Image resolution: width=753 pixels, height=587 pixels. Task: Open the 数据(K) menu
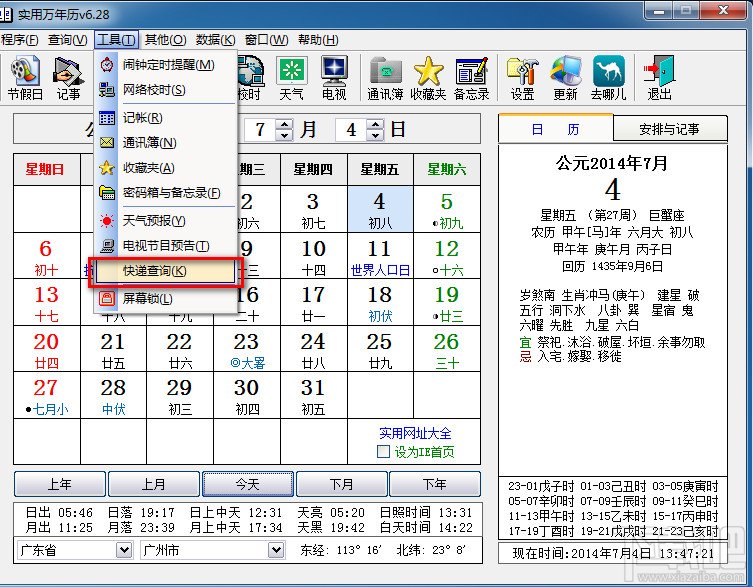(215, 40)
